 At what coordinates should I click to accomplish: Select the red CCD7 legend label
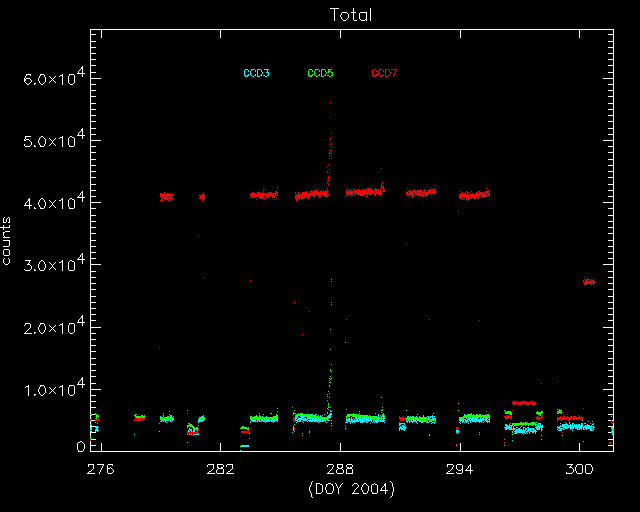pos(384,73)
